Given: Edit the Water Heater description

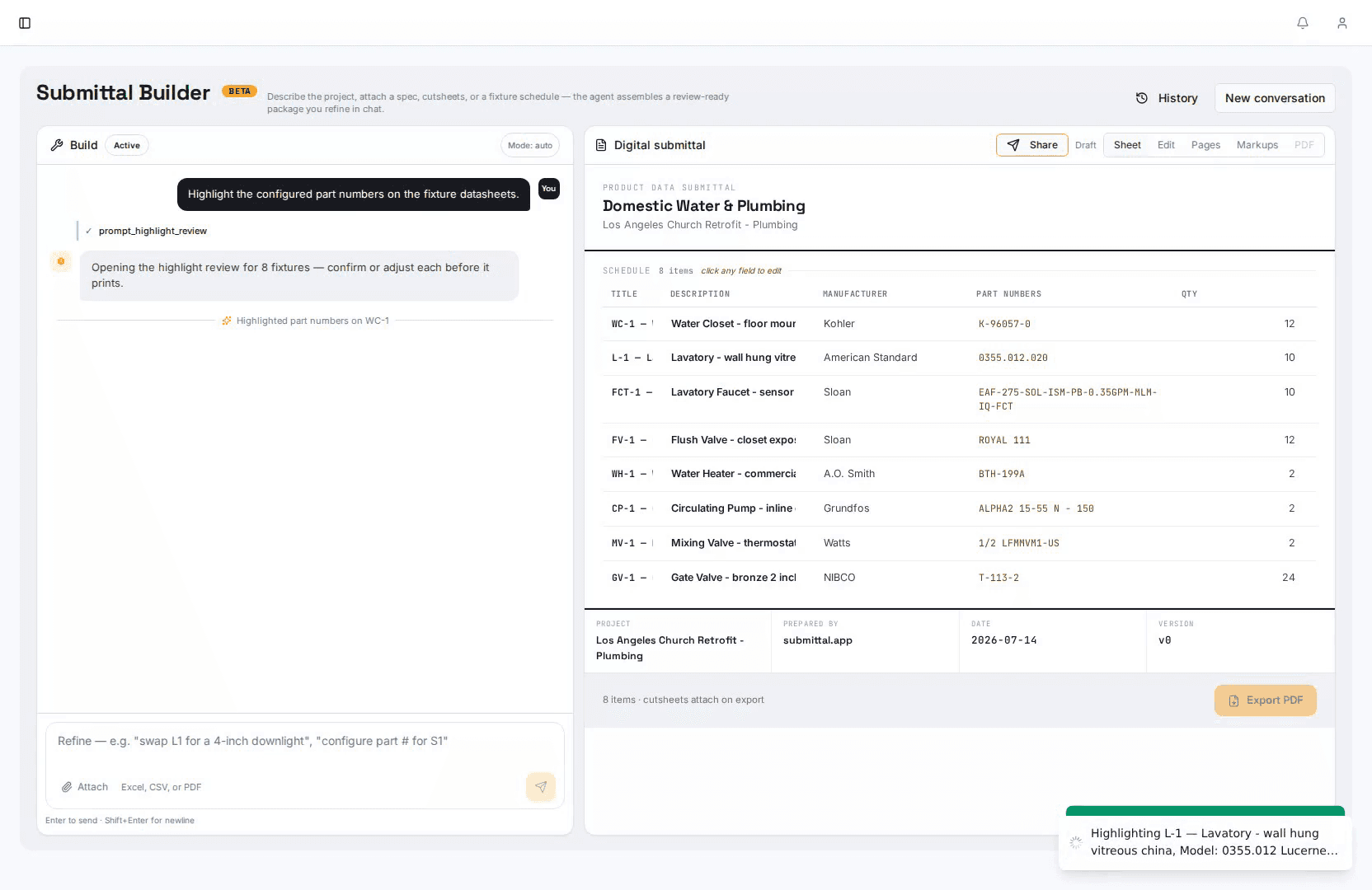Looking at the screenshot, I should (733, 474).
